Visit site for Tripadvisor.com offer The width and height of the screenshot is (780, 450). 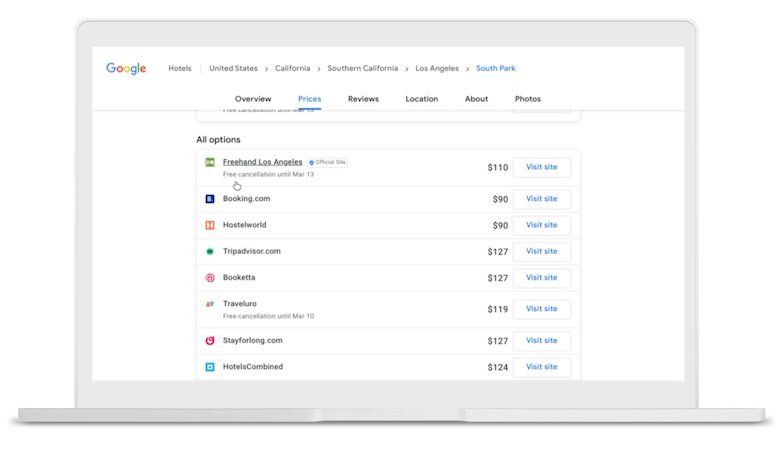pyautogui.click(x=542, y=252)
